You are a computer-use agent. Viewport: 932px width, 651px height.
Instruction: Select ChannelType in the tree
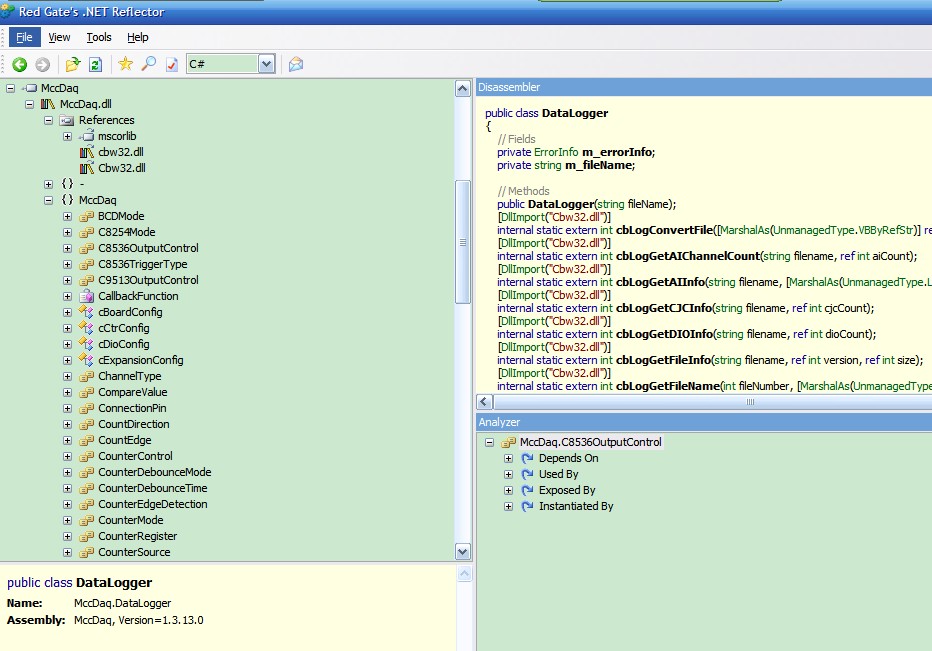(x=130, y=376)
